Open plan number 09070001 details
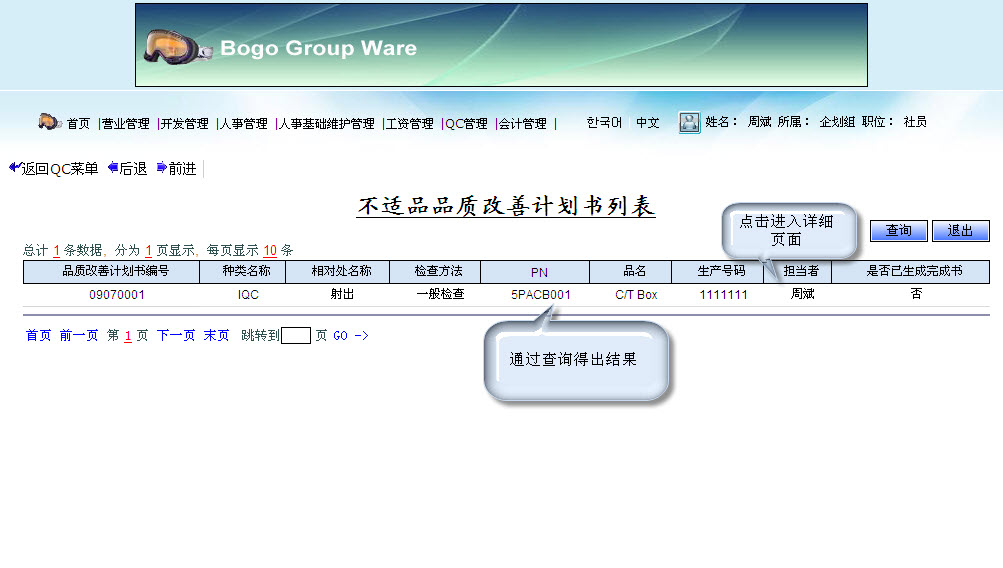 click(x=117, y=295)
